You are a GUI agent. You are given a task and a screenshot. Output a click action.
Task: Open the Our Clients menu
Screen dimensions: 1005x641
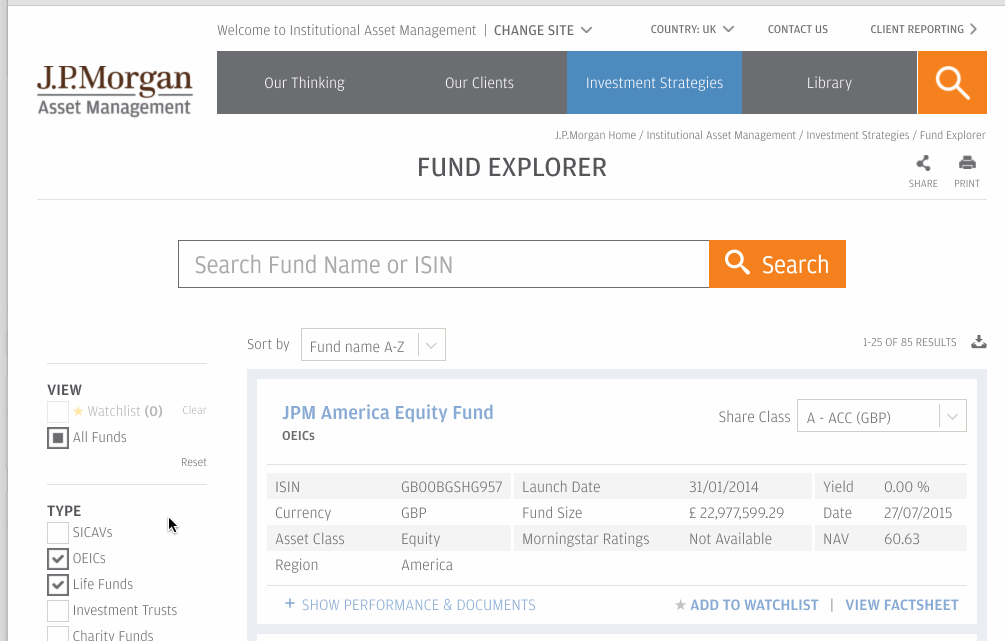pyautogui.click(x=479, y=83)
